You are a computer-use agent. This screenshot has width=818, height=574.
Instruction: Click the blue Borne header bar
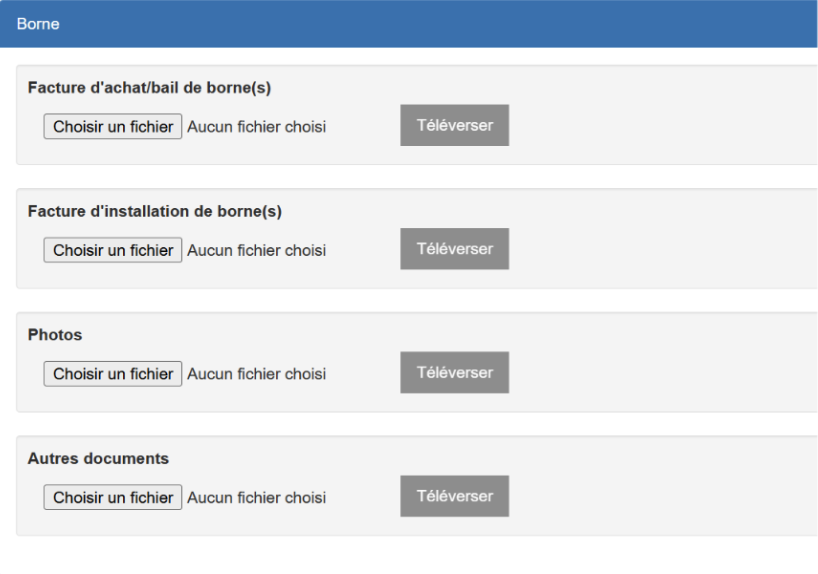pyautogui.click(x=409, y=24)
